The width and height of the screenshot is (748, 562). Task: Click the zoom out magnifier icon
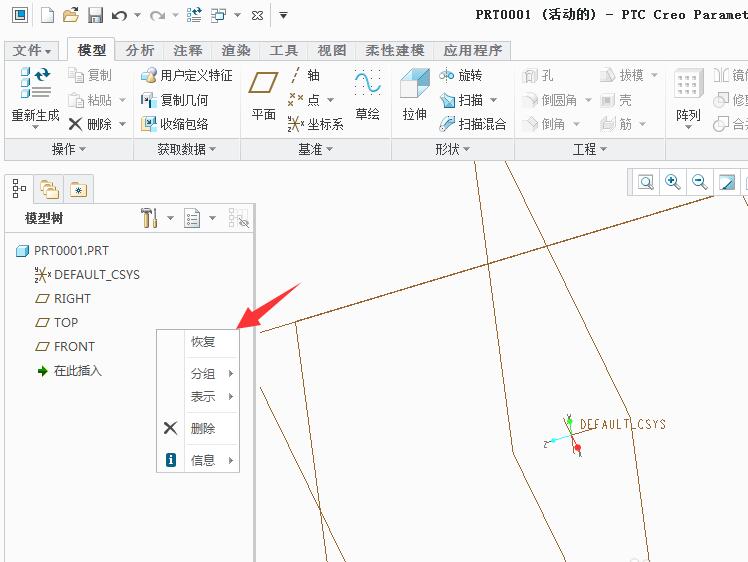700,182
